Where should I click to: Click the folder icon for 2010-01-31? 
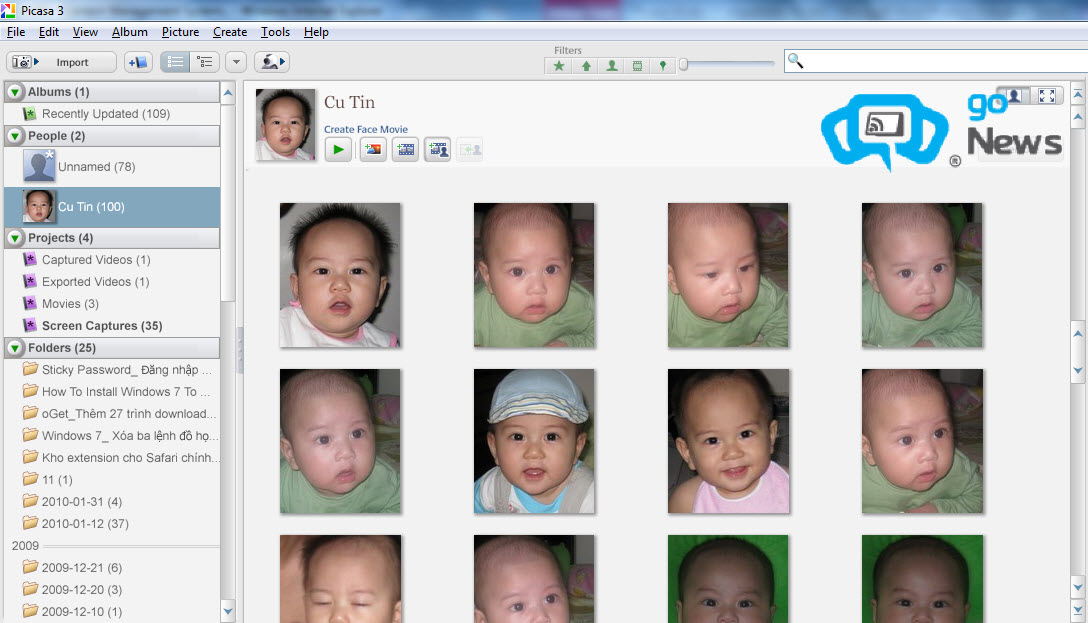coord(30,501)
